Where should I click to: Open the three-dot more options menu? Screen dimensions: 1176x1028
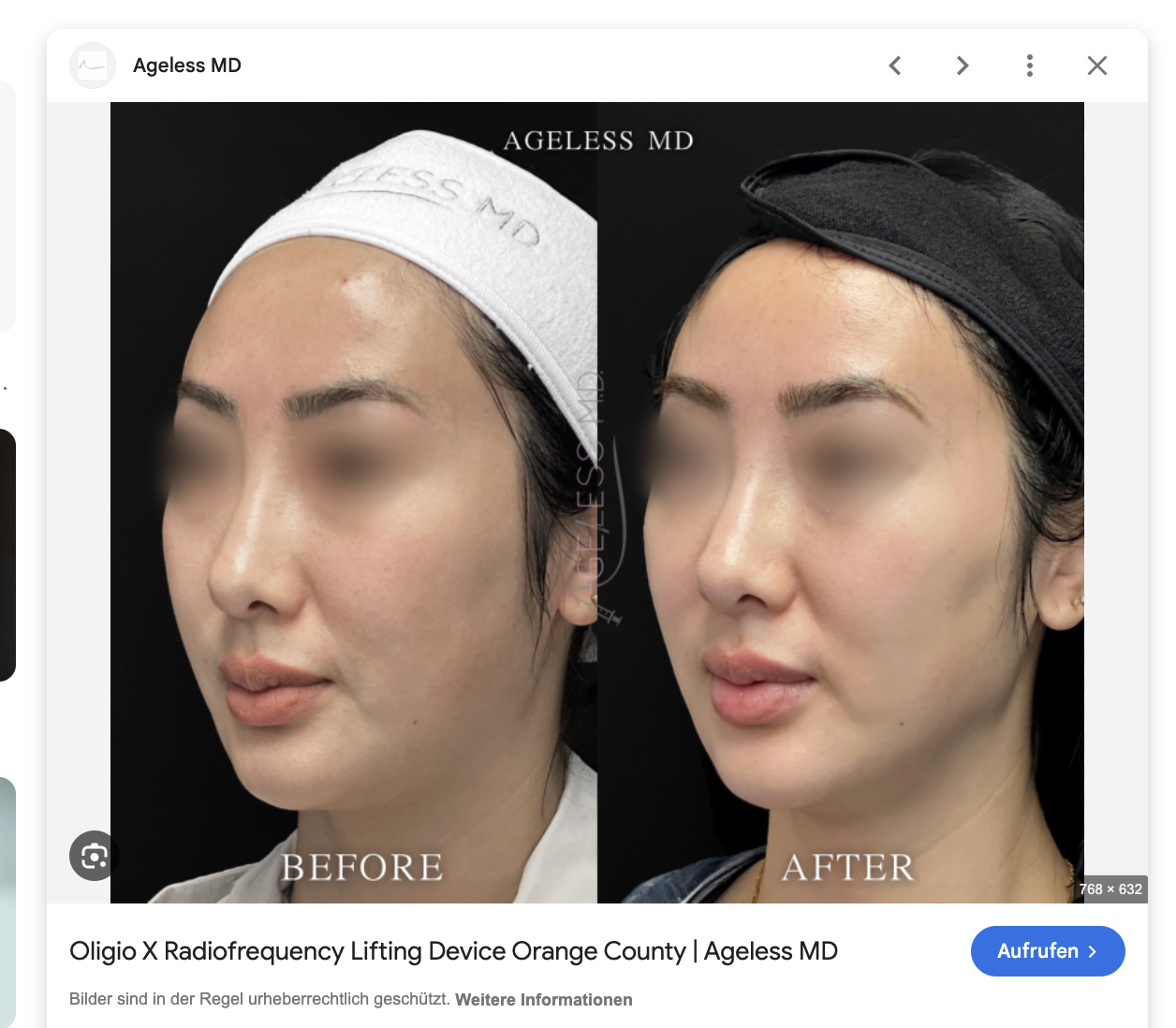[1030, 66]
